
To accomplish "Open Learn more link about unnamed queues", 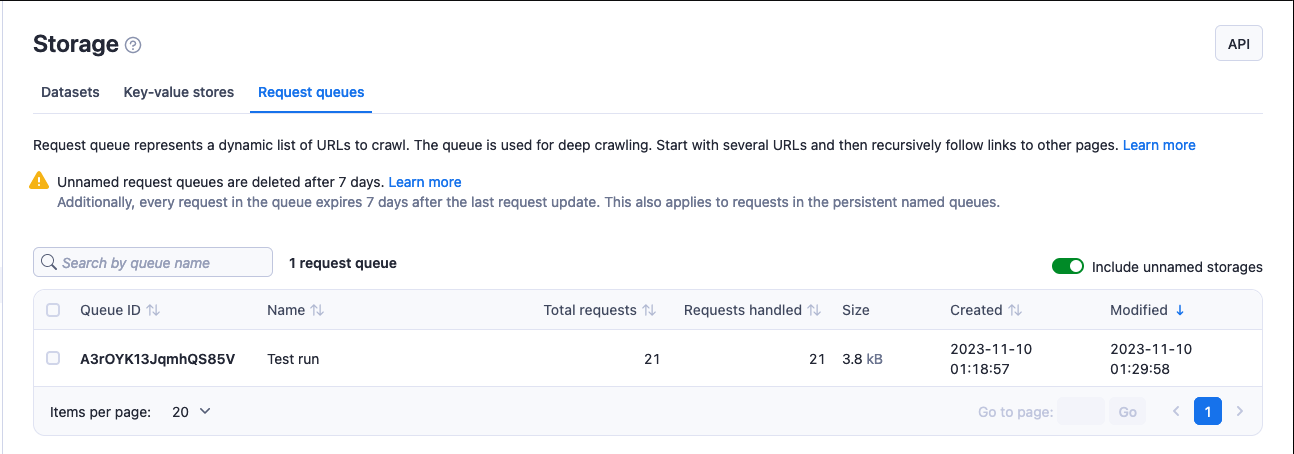I will (425, 182).
